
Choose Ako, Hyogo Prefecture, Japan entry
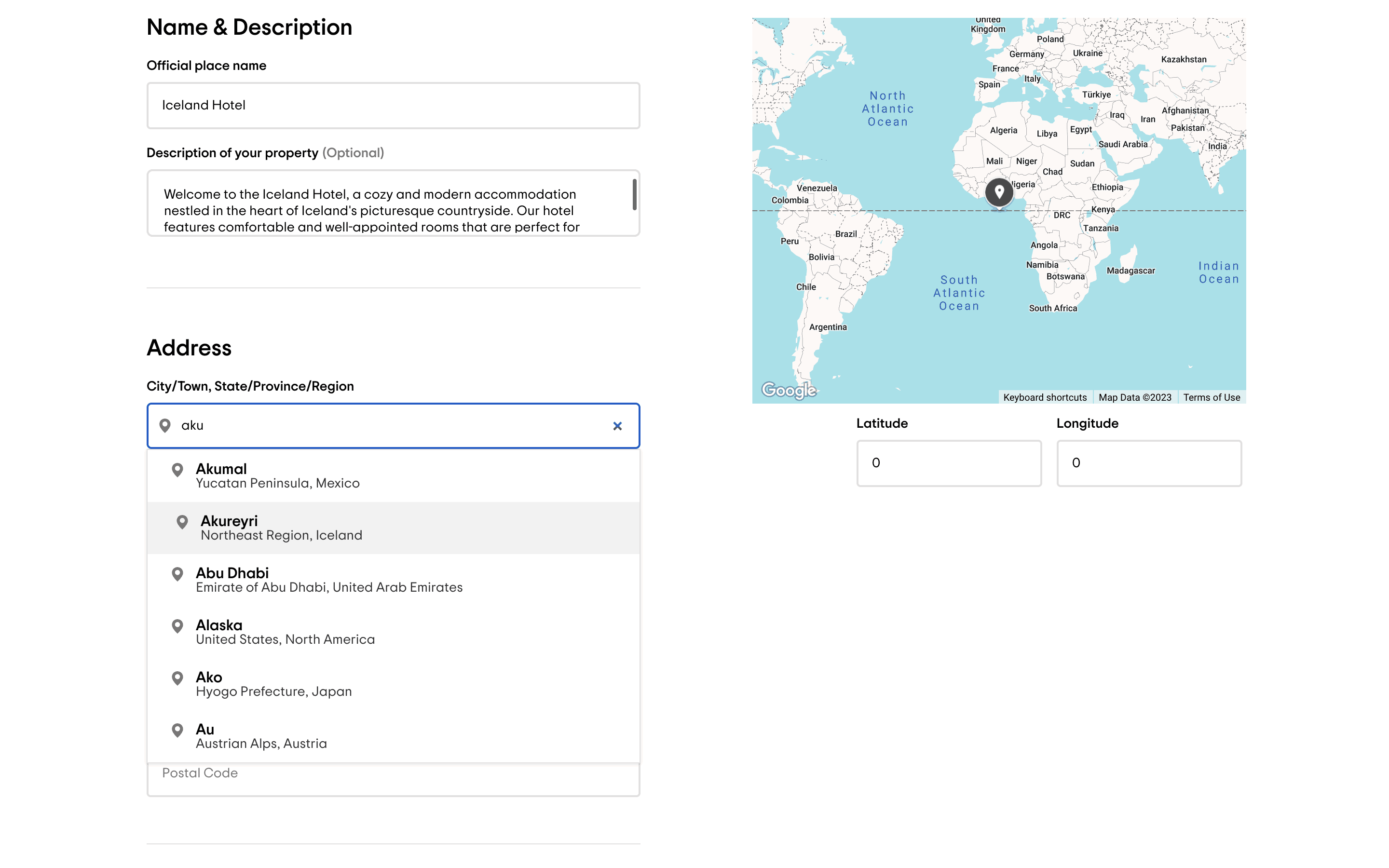pyautogui.click(x=274, y=684)
